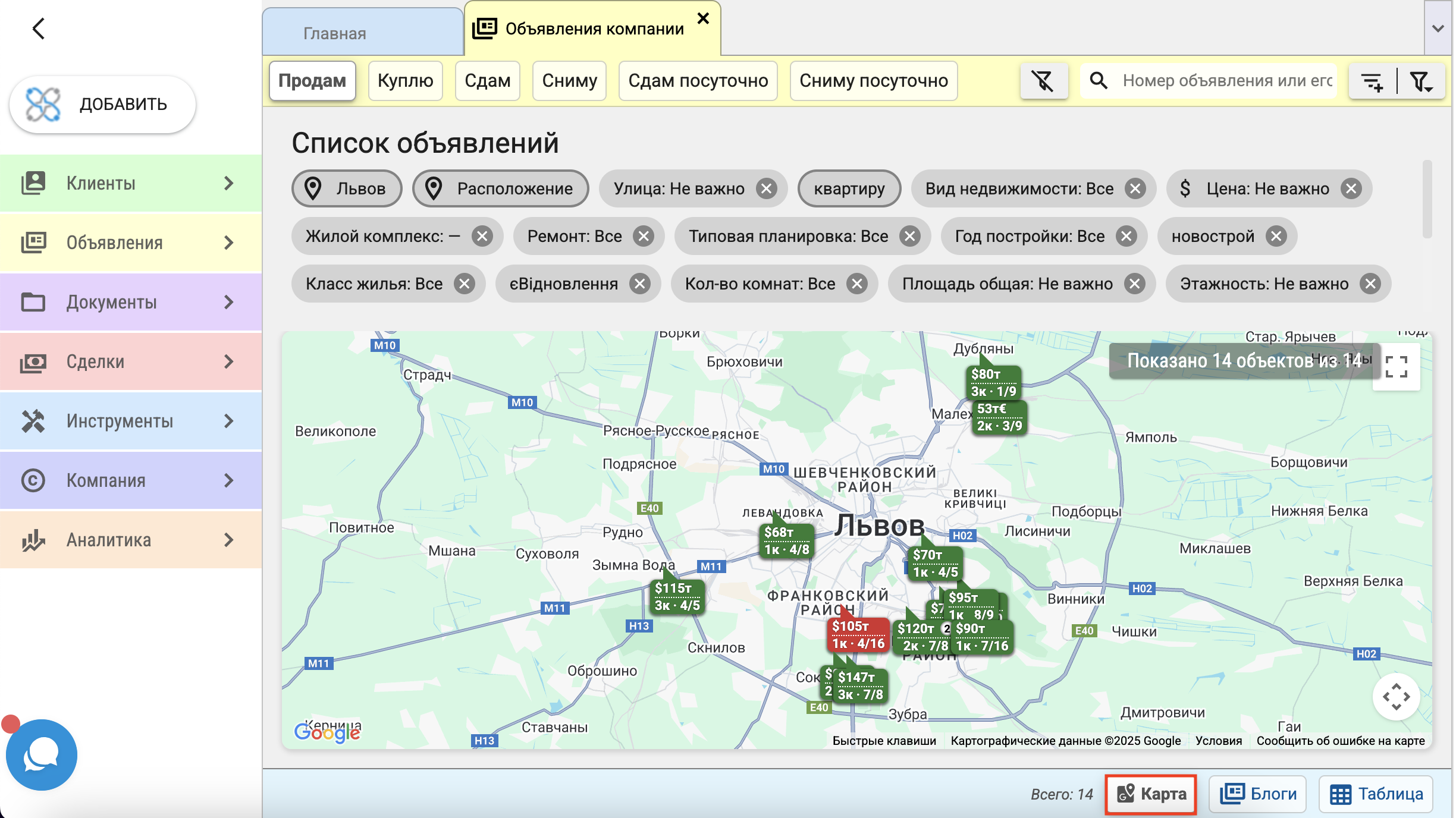Click the sort-add list icon
This screenshot has height=818, width=1456.
[1373, 81]
